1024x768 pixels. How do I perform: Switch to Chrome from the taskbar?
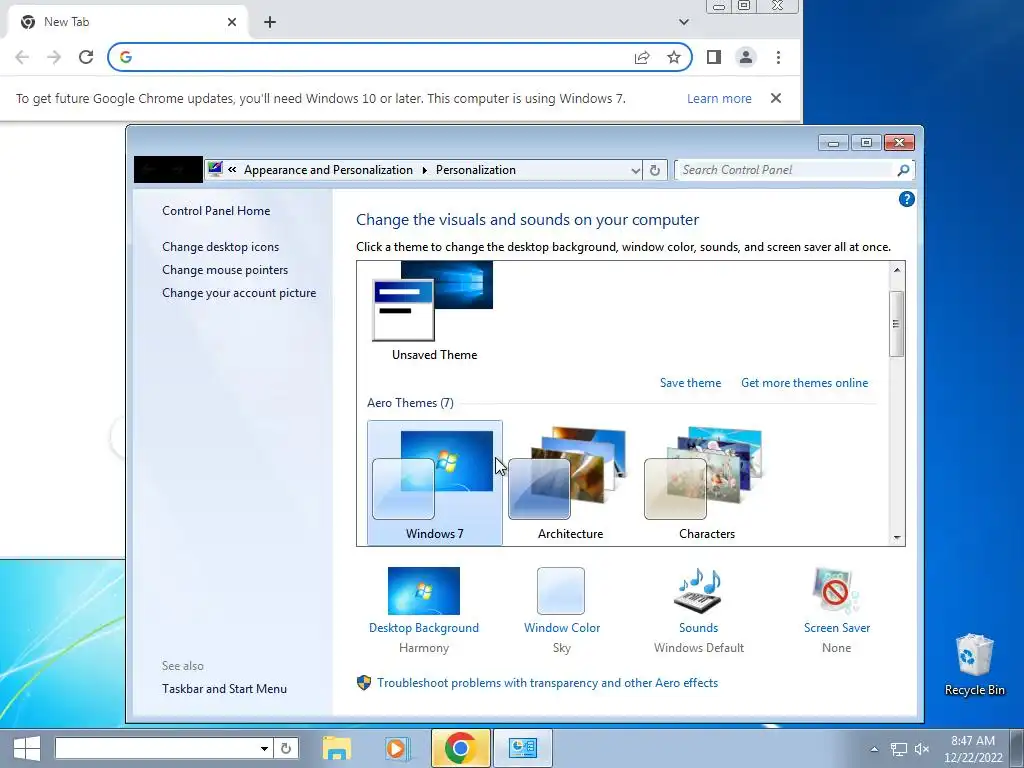[x=460, y=748]
